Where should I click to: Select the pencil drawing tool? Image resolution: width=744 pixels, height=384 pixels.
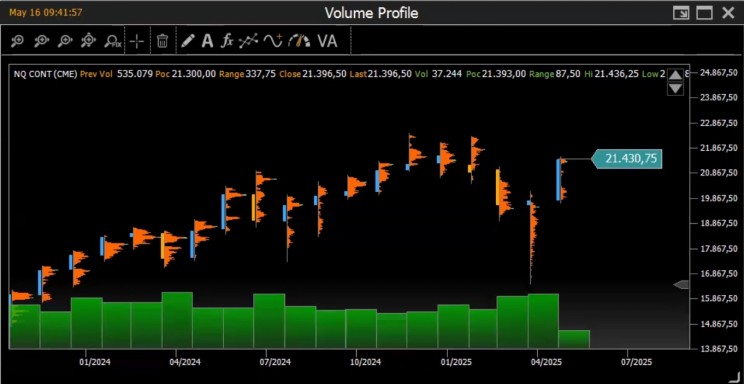[188, 41]
